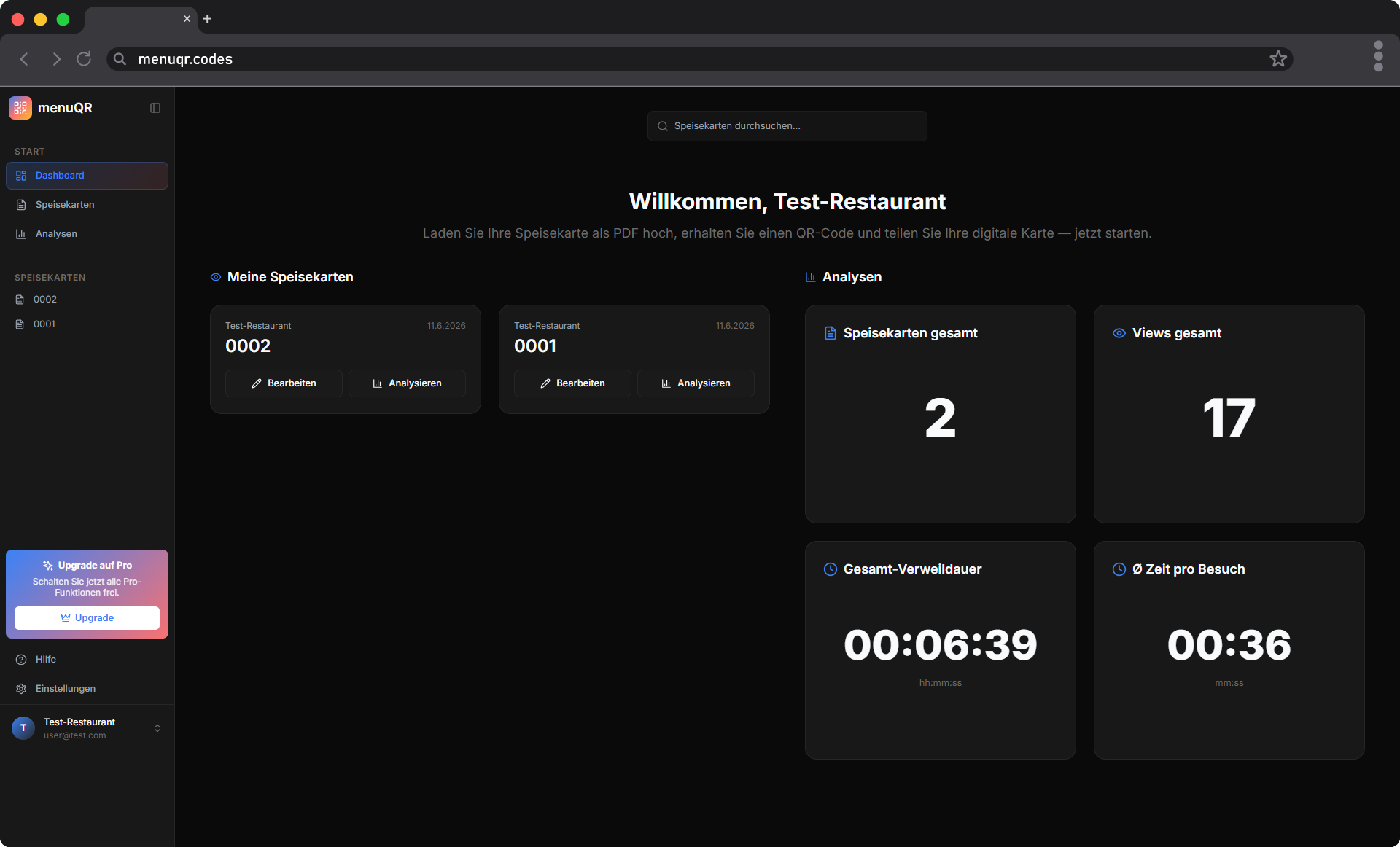Open the 0002 menu card title

coord(248,346)
